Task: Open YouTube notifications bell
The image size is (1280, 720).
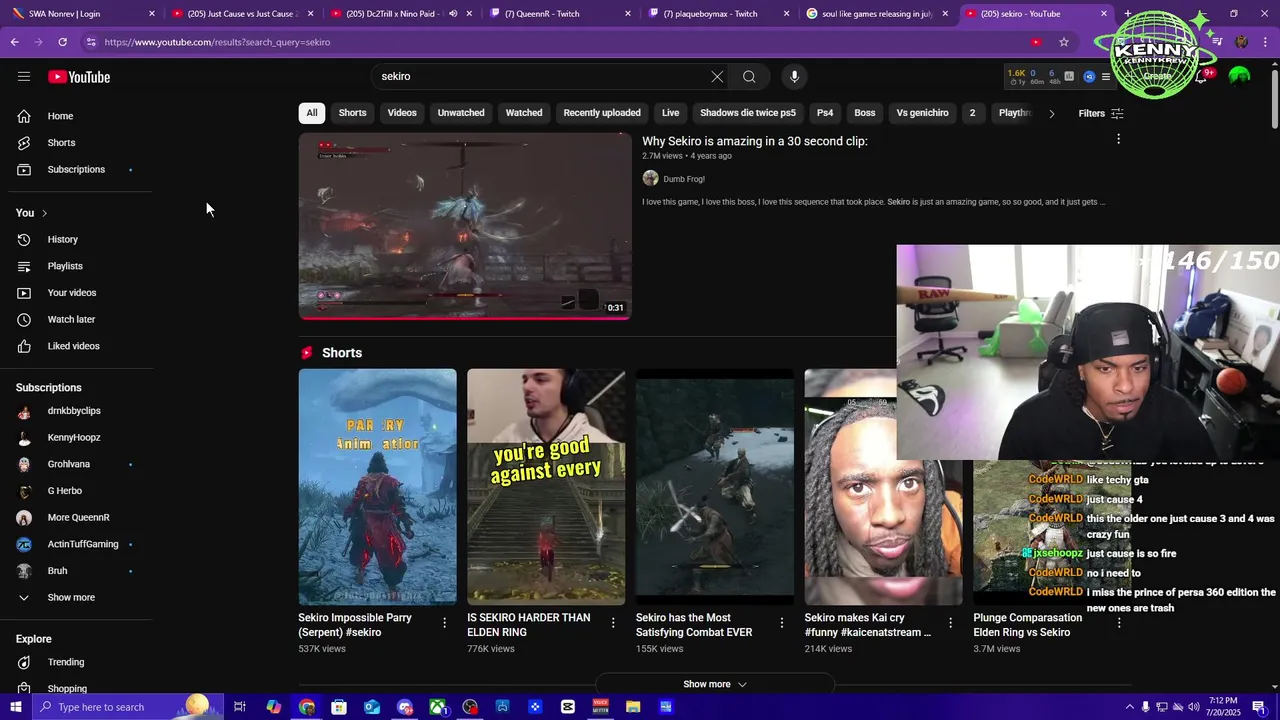Action: [1203, 77]
